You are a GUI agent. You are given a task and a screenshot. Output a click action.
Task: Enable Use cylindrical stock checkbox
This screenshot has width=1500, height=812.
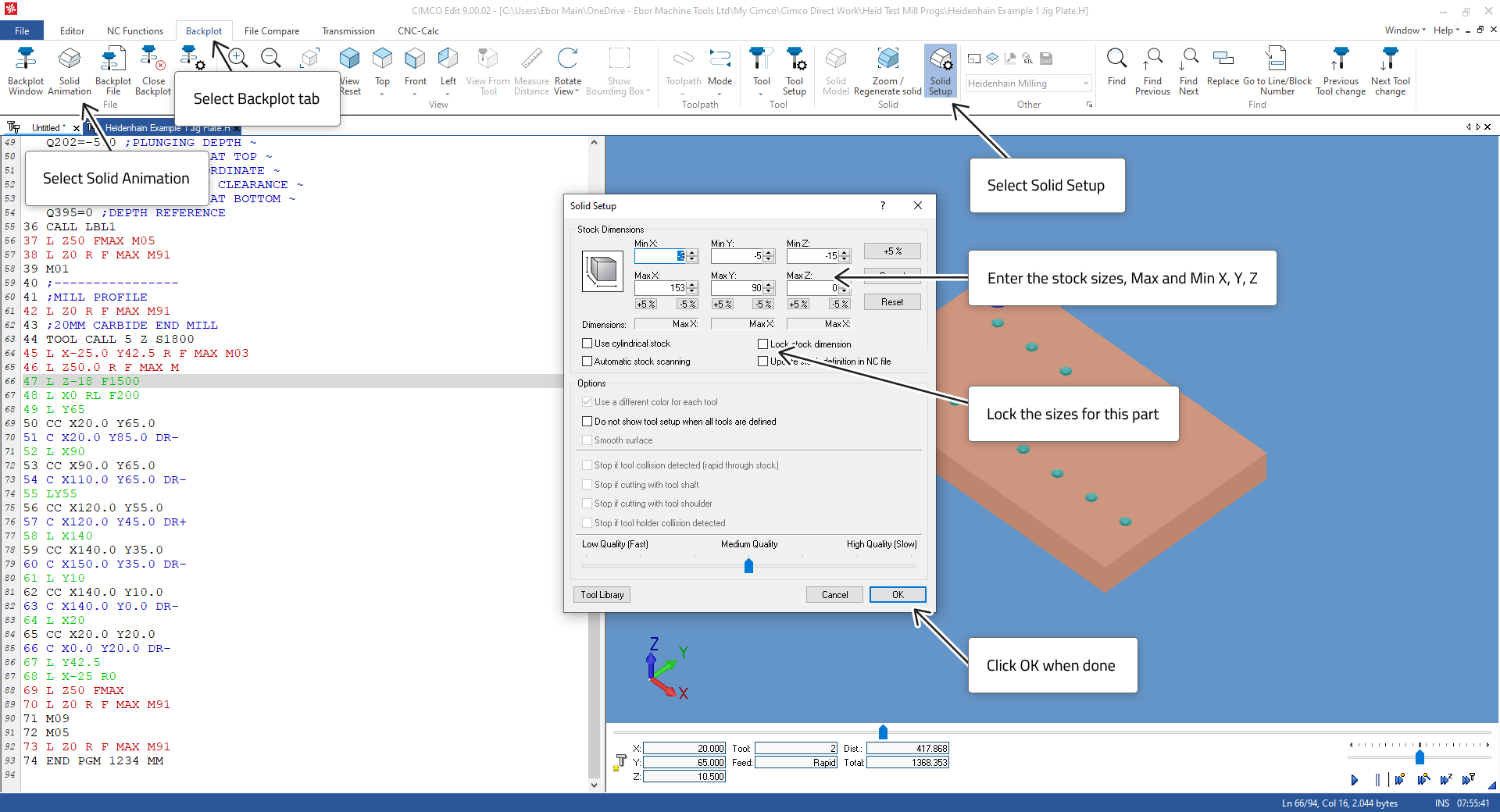(587, 344)
